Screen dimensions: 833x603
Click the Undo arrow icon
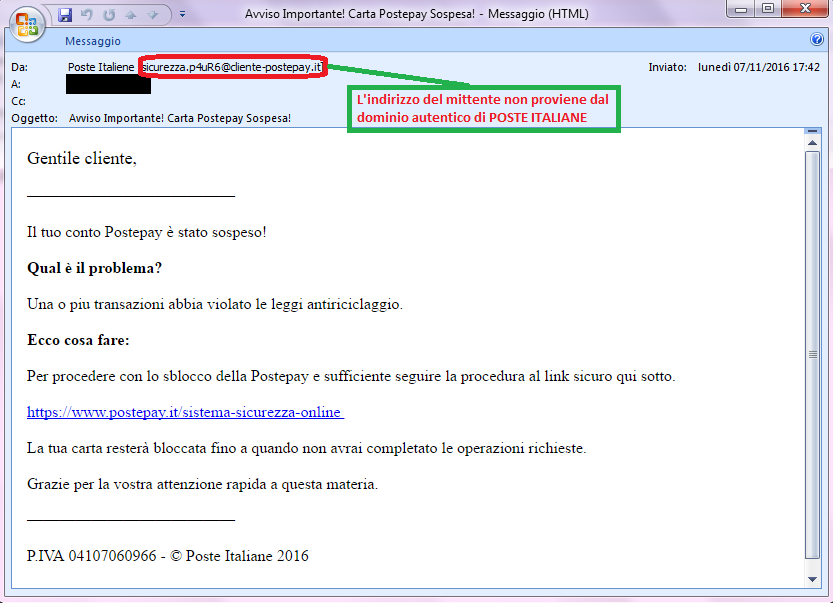click(87, 15)
